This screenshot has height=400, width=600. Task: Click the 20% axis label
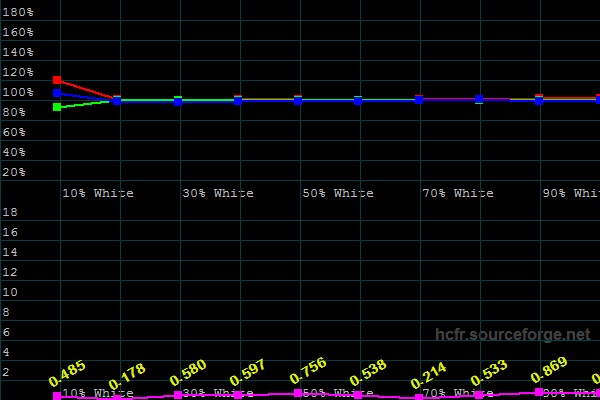14,172
